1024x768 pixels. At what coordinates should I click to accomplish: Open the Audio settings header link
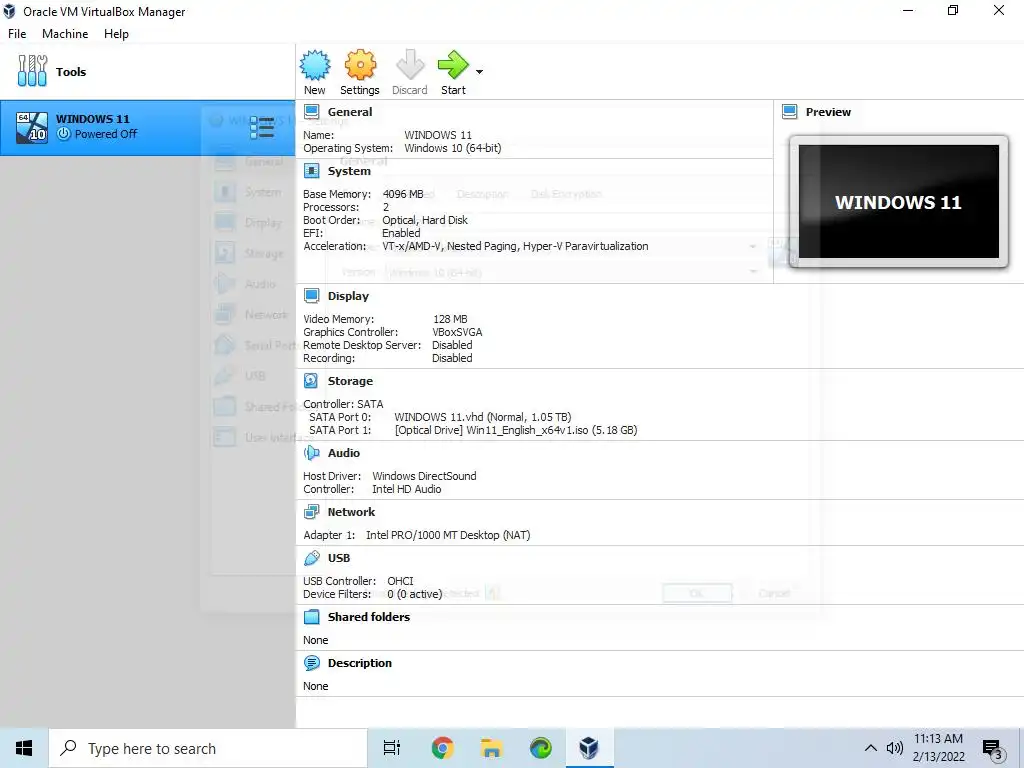(x=344, y=453)
